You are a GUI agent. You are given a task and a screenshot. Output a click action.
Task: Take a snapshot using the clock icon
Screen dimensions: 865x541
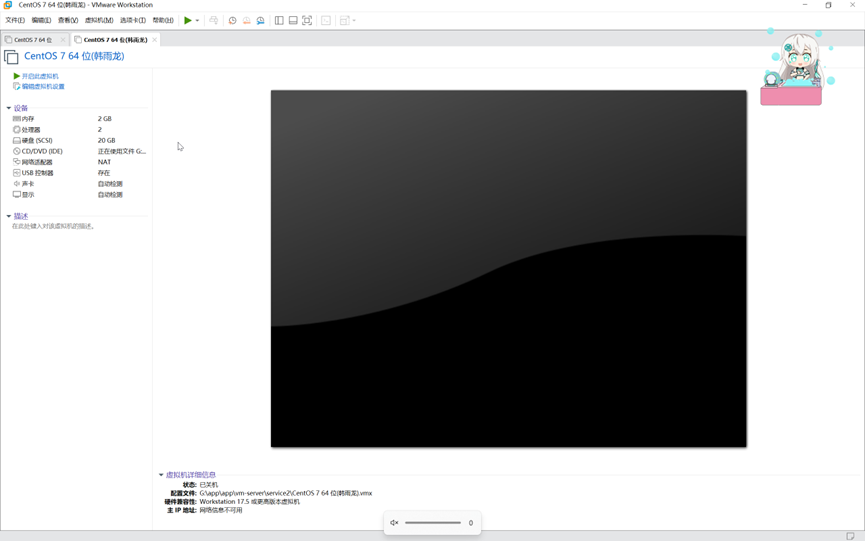click(232, 20)
